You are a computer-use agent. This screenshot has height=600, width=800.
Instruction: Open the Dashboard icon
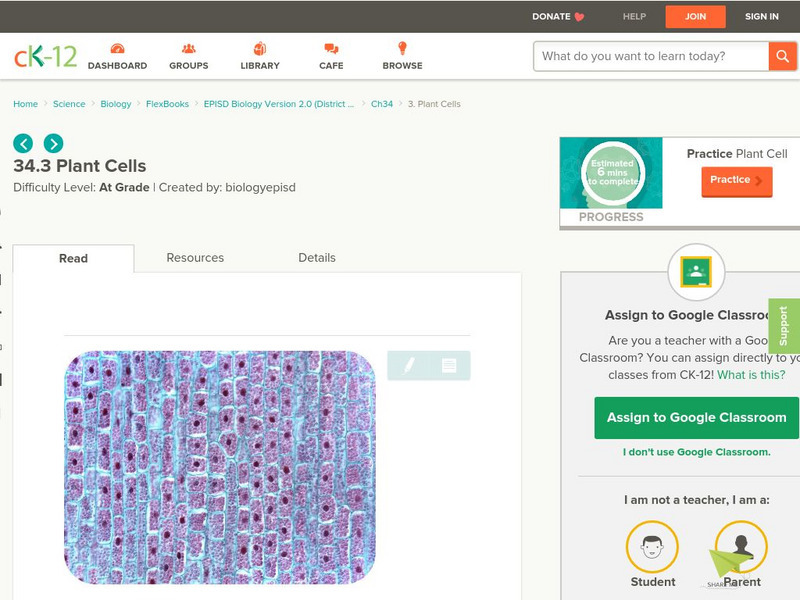coord(117,50)
